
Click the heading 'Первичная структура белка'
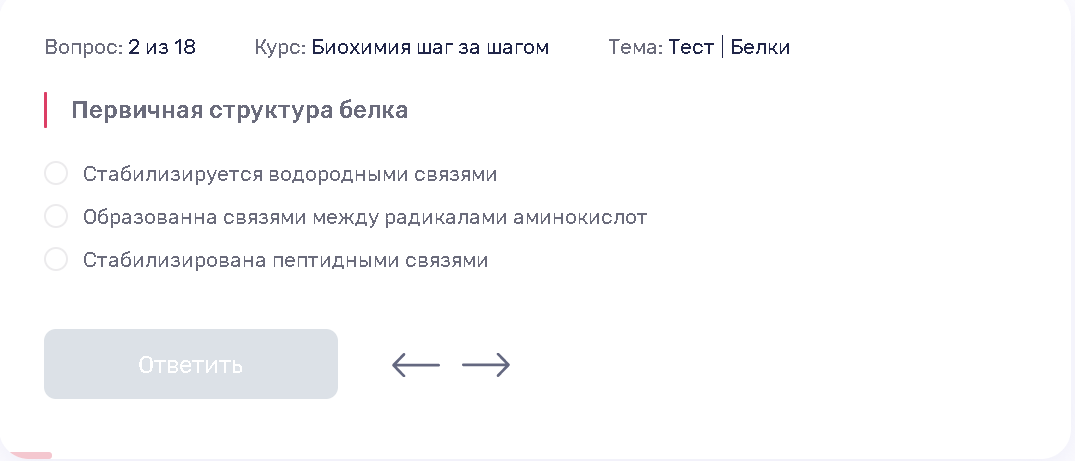[x=240, y=110]
